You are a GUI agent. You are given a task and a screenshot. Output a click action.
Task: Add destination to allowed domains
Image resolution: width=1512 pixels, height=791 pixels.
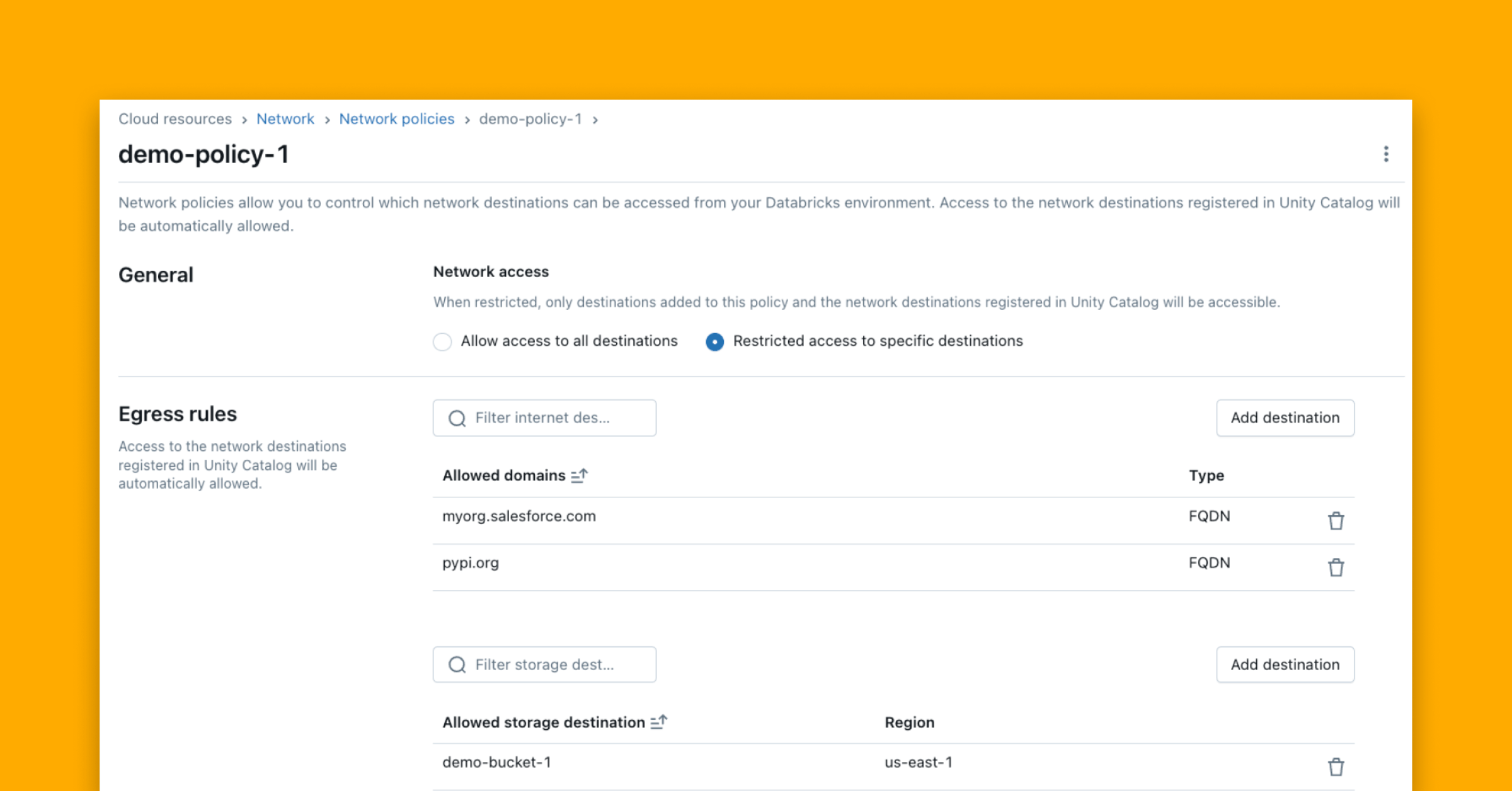(x=1285, y=418)
